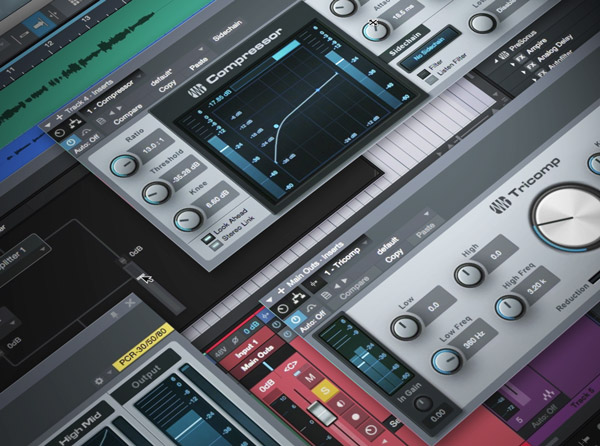This screenshot has width=600, height=446.
Task: Toggle the Stereo Link checkbox
Action: pyautogui.click(x=216, y=245)
